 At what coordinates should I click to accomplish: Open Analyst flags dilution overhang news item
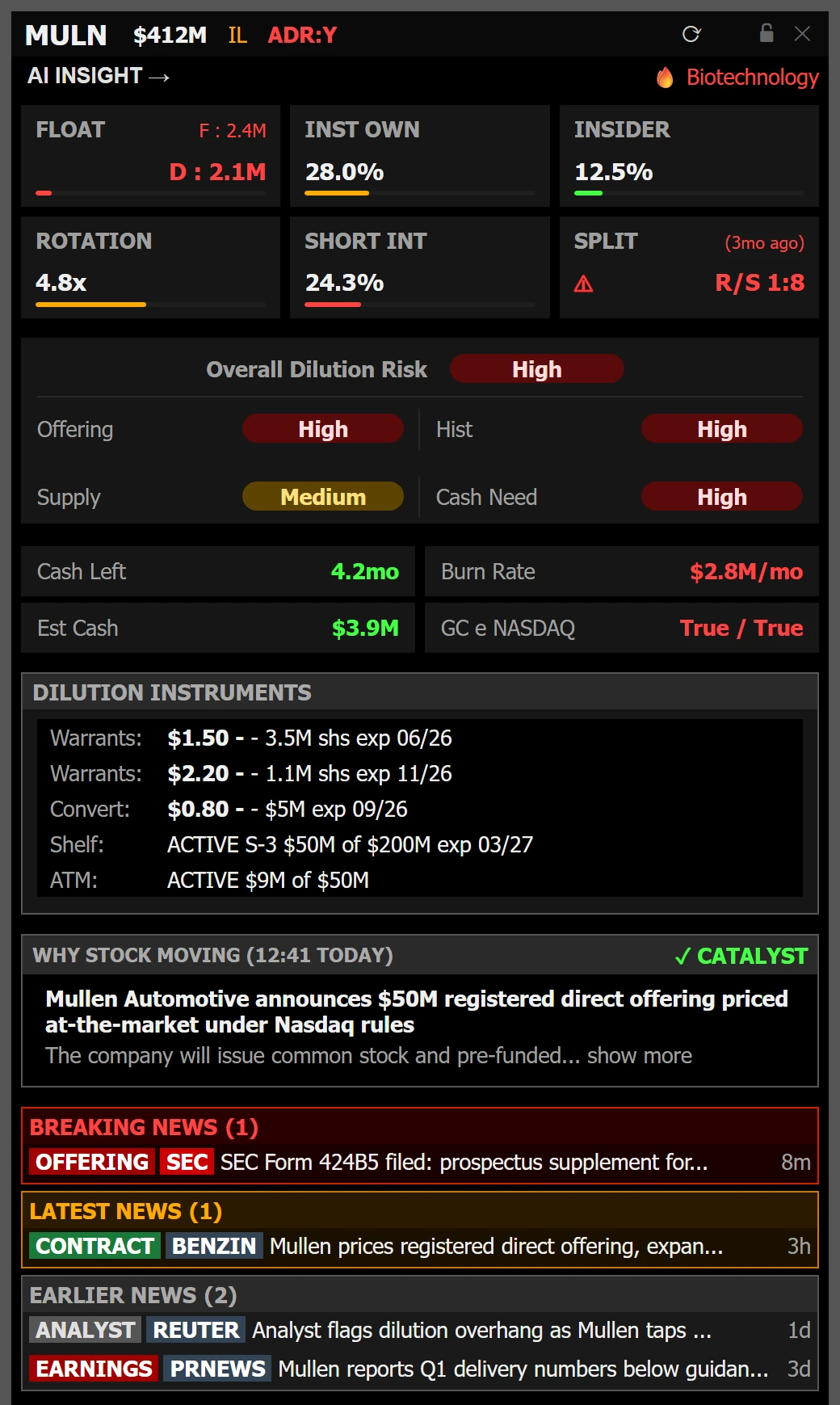click(482, 1331)
